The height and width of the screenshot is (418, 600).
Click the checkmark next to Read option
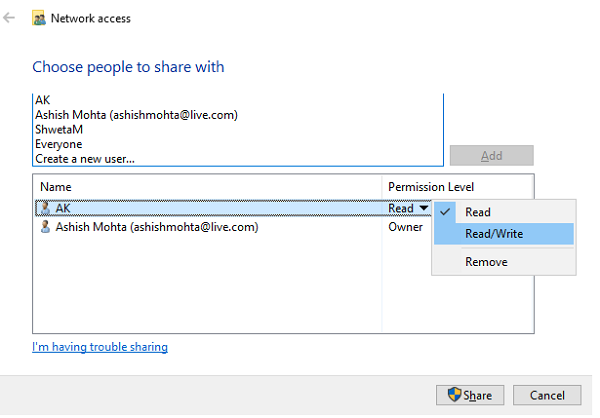[446, 212]
